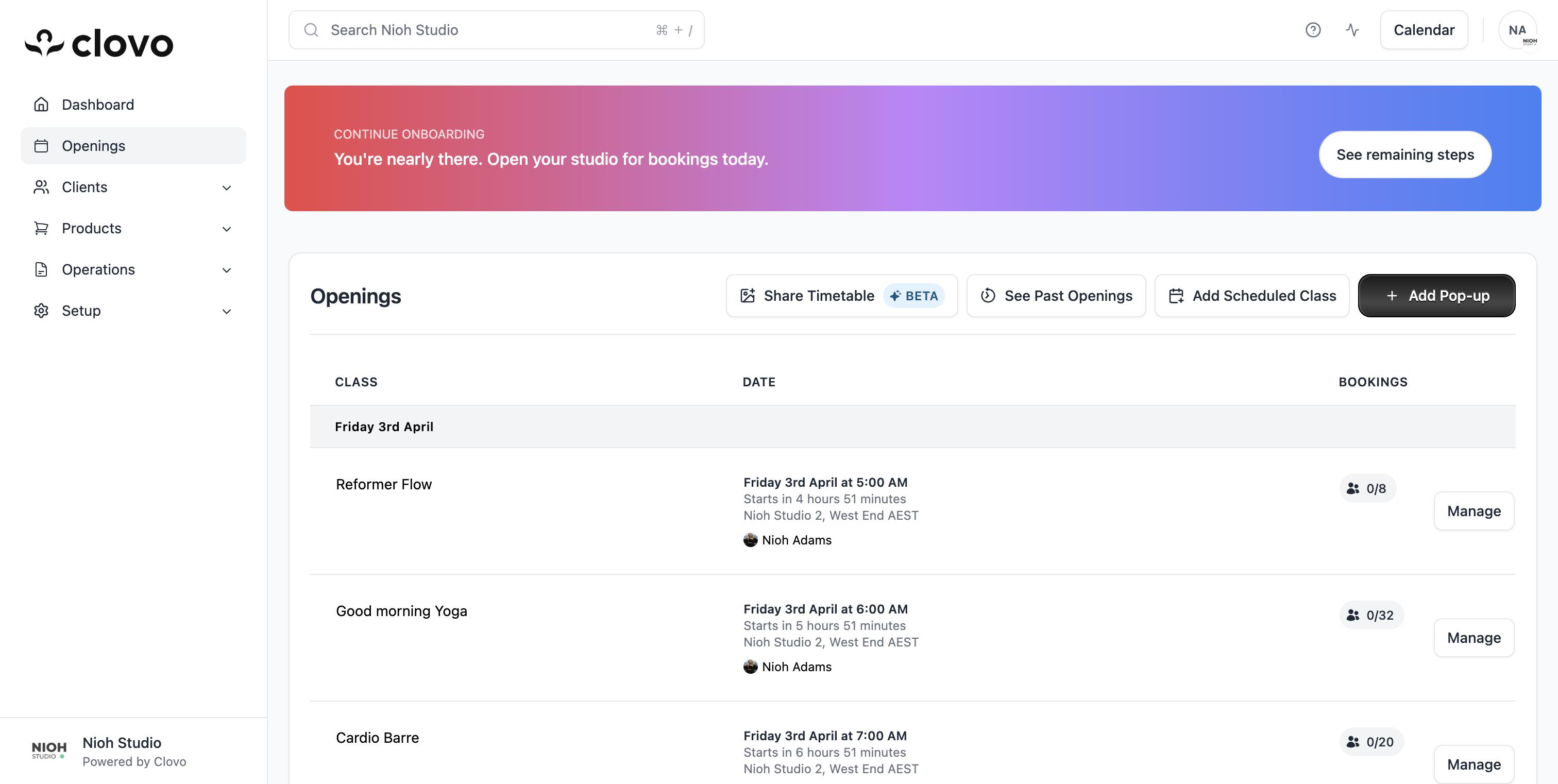Click the CLASS column header
The image size is (1558, 784).
click(x=355, y=382)
